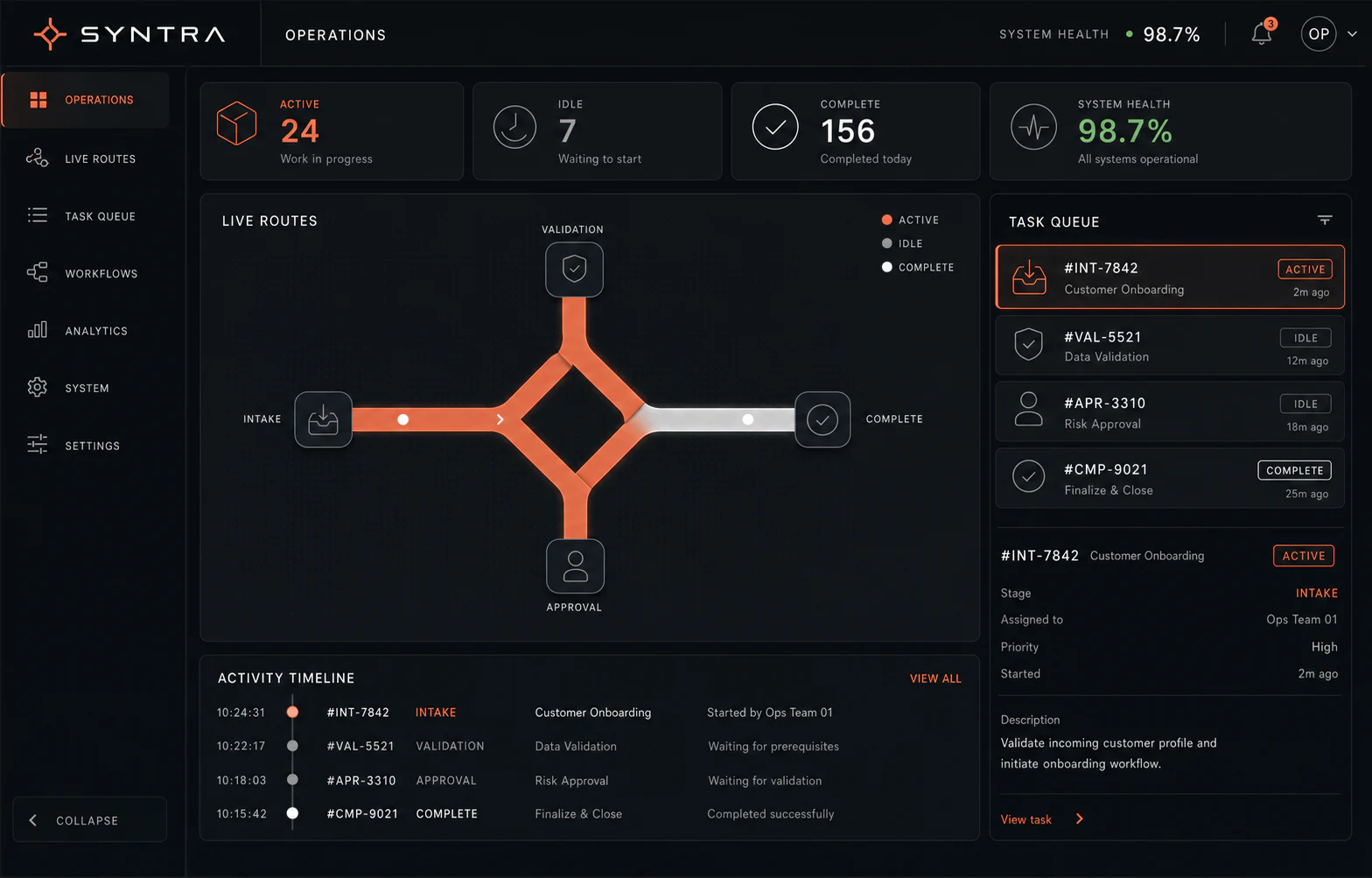Click the dot on the complete route
The width and height of the screenshot is (1372, 878).
(747, 419)
